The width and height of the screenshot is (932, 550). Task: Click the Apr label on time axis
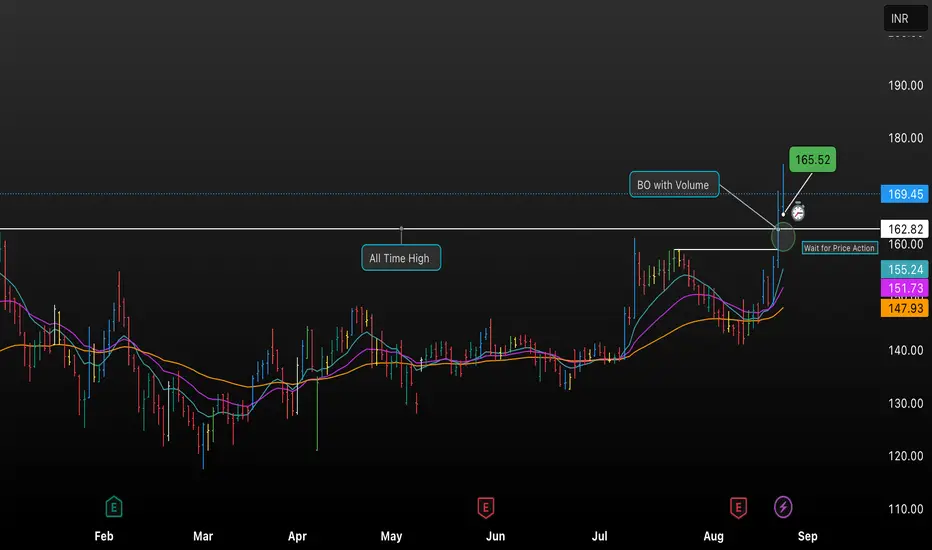[x=297, y=536]
